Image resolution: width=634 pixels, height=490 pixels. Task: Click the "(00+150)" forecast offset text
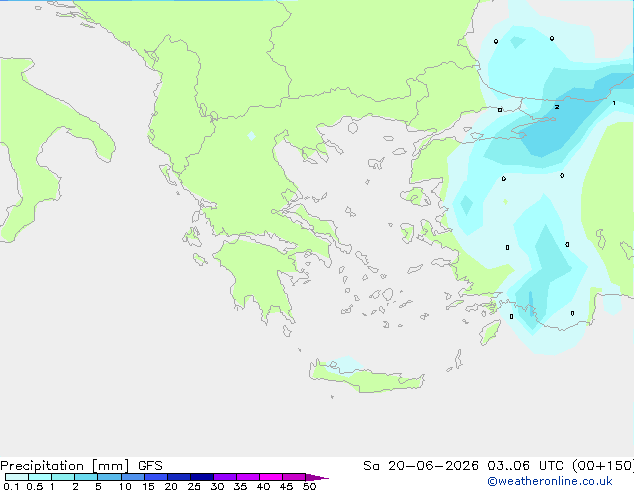click(603, 466)
